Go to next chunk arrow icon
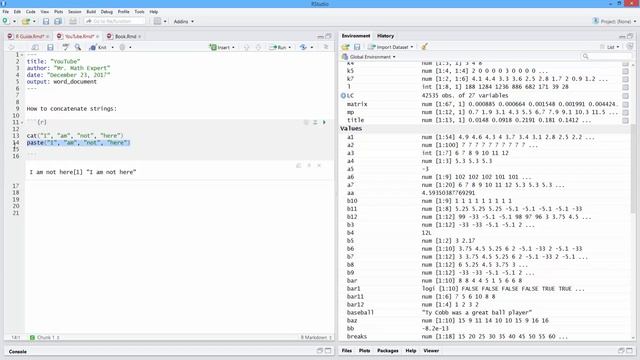The width and height of the screenshot is (640, 360). pyautogui.click(x=258, y=47)
